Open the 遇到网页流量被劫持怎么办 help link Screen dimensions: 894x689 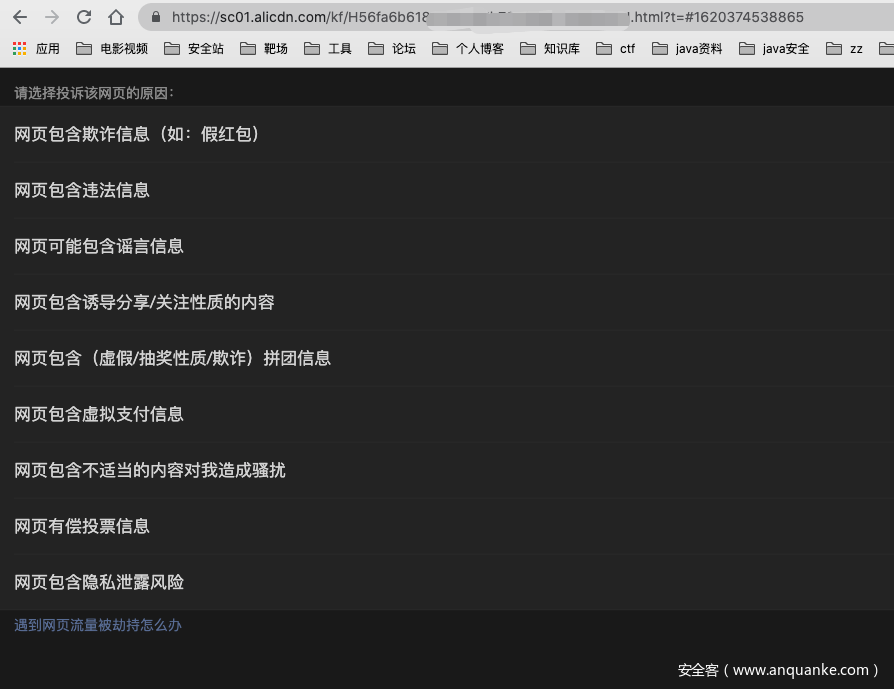[97, 622]
